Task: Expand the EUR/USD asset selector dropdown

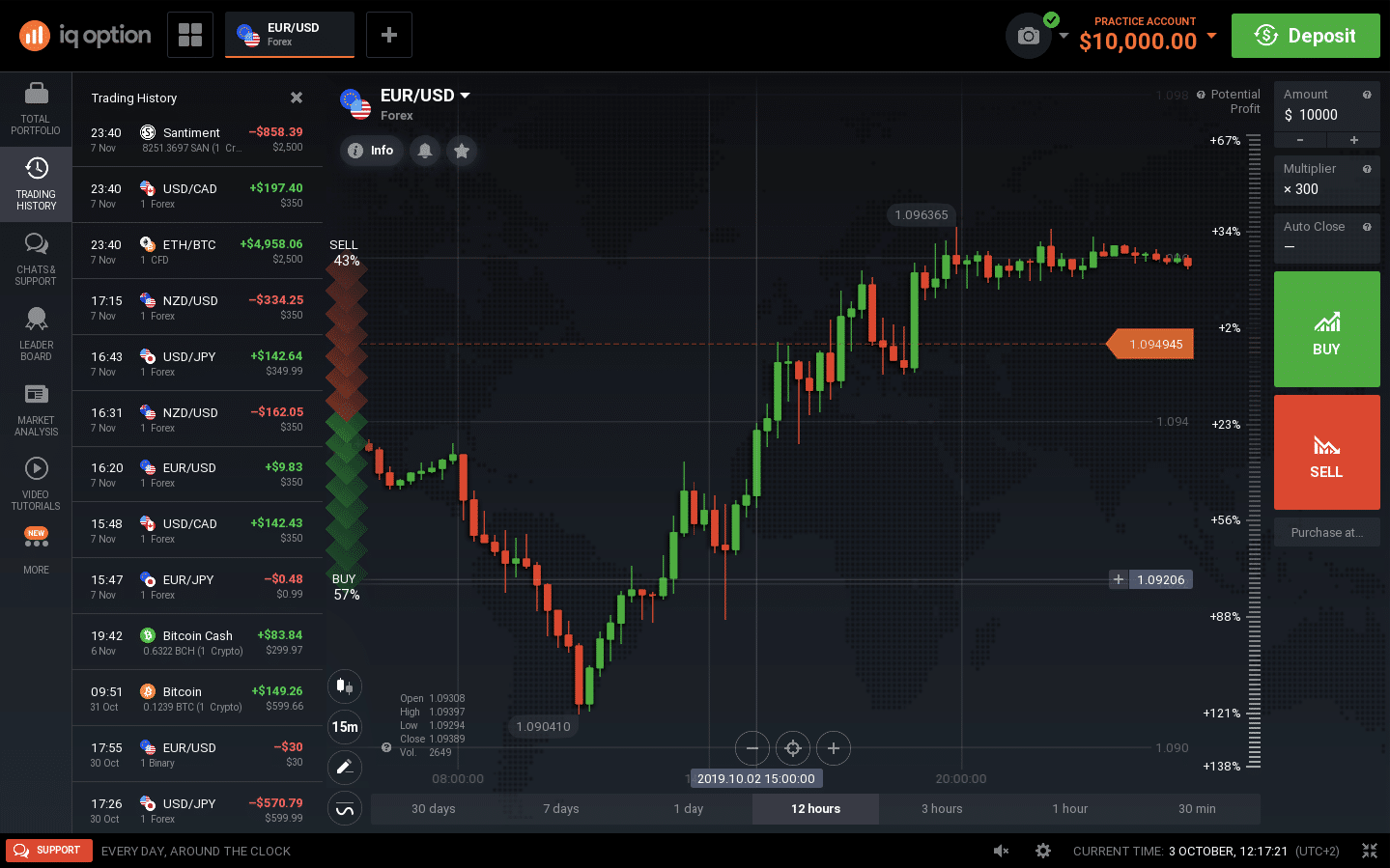Action: pos(465,96)
